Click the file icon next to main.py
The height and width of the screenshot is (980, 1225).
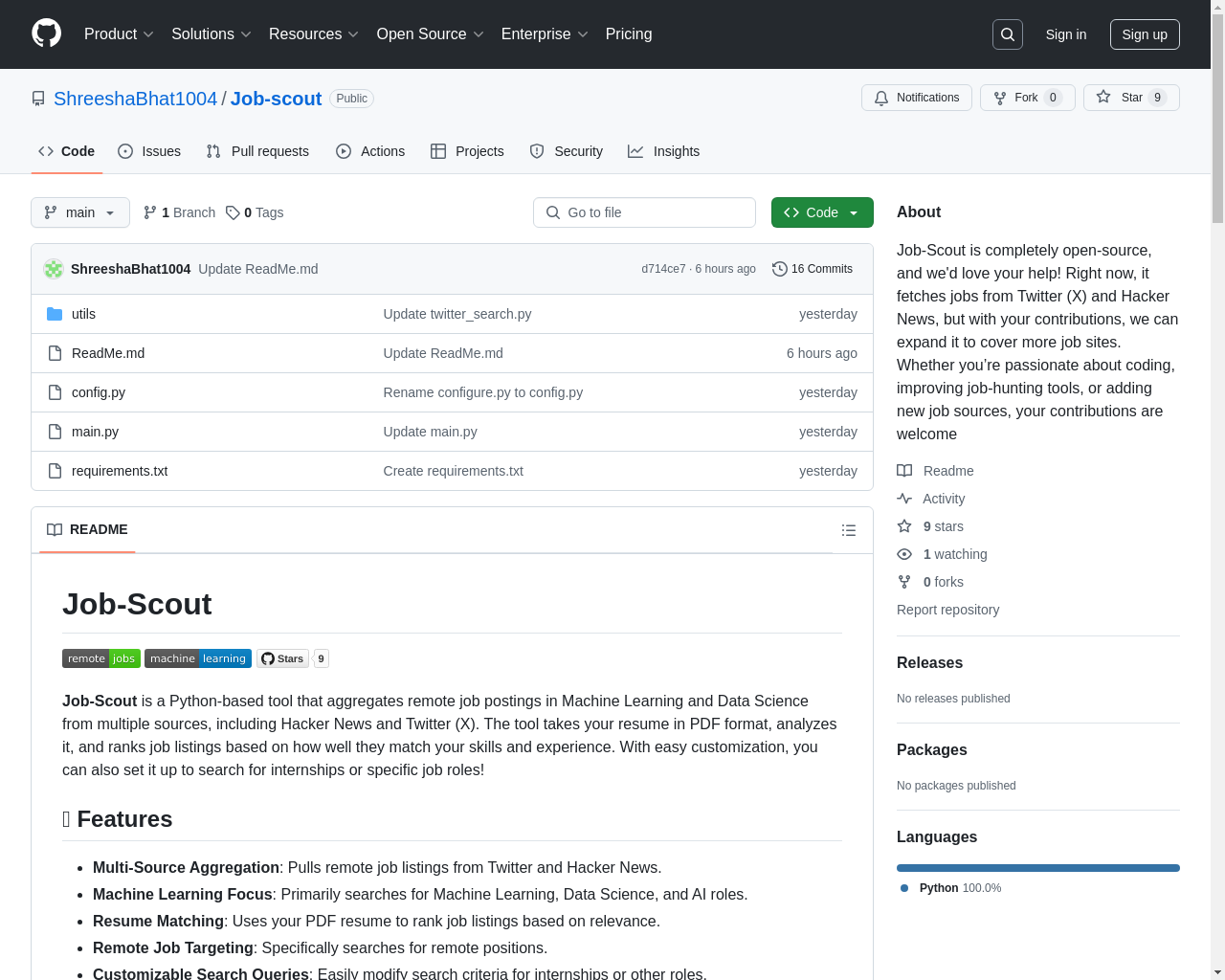(x=55, y=432)
